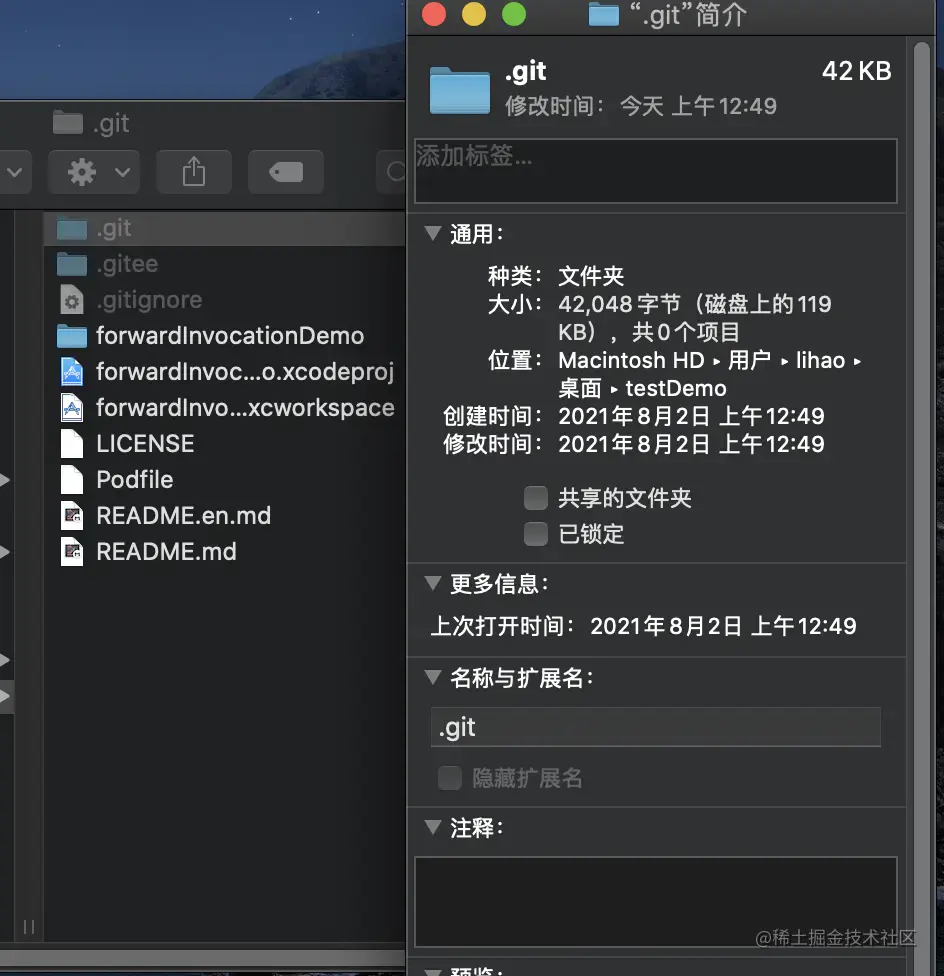
Task: Click the Share icon in Finder toolbar
Action: pos(194,172)
